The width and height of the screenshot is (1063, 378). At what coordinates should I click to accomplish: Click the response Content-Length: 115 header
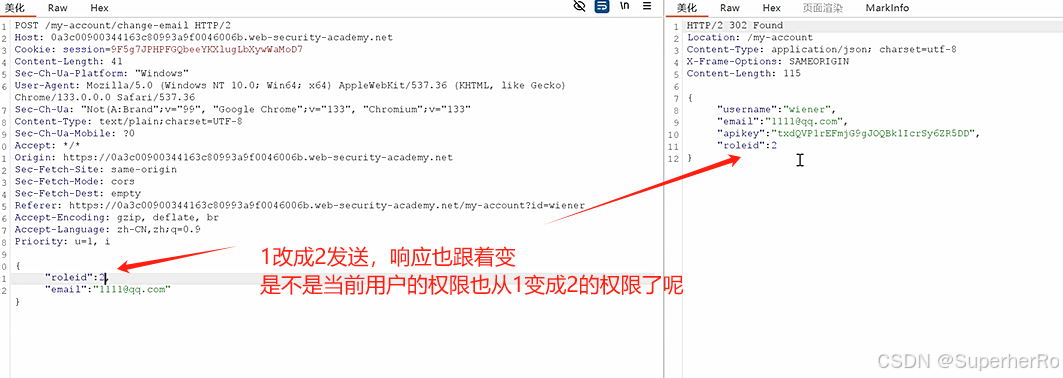[744, 73]
